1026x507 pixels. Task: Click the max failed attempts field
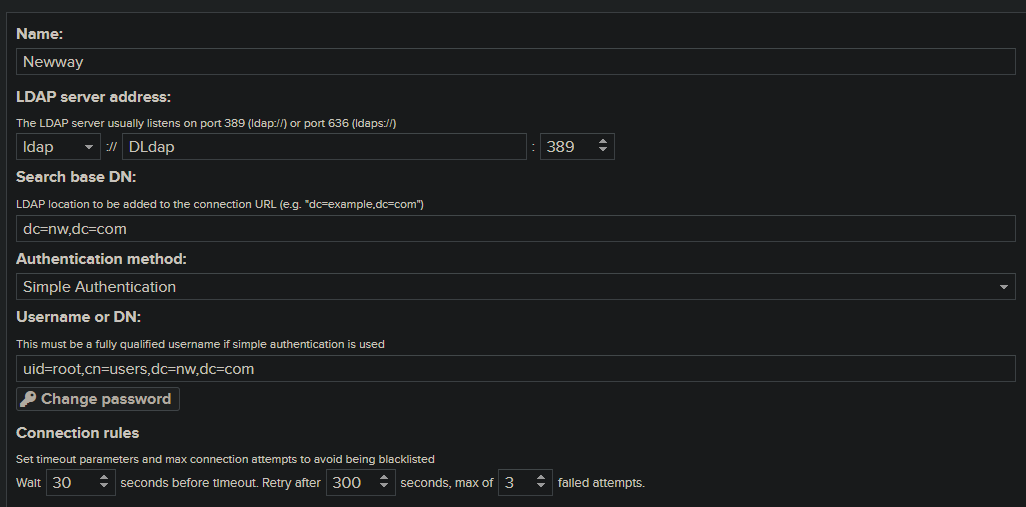pos(514,482)
